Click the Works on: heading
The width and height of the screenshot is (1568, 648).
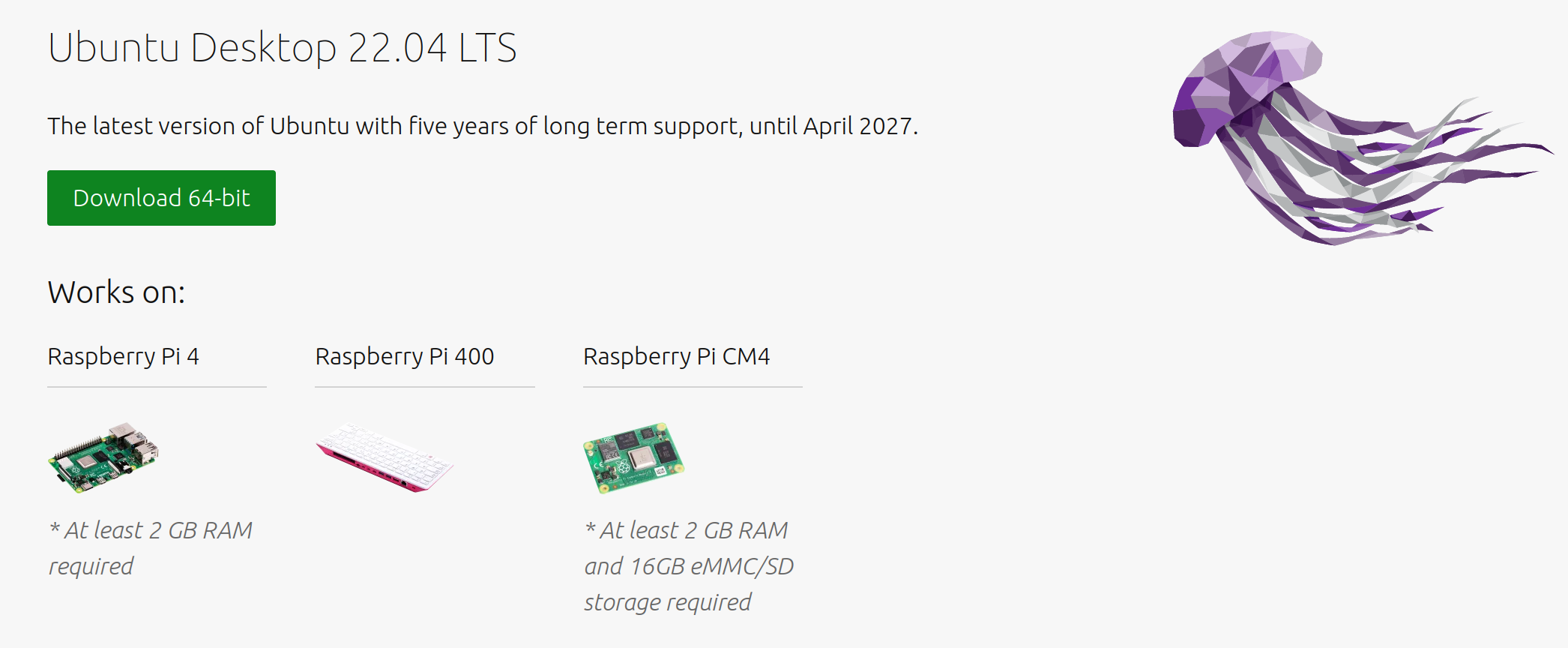pos(117,292)
